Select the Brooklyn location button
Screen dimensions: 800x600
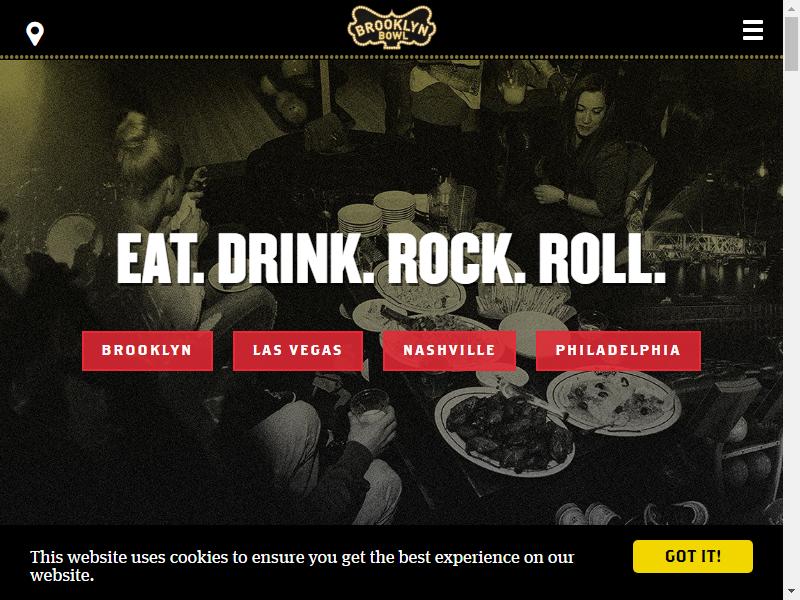click(147, 351)
